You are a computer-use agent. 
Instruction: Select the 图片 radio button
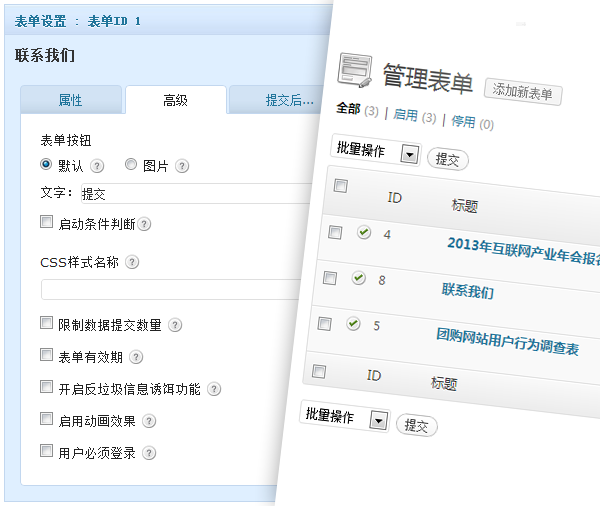[131, 165]
